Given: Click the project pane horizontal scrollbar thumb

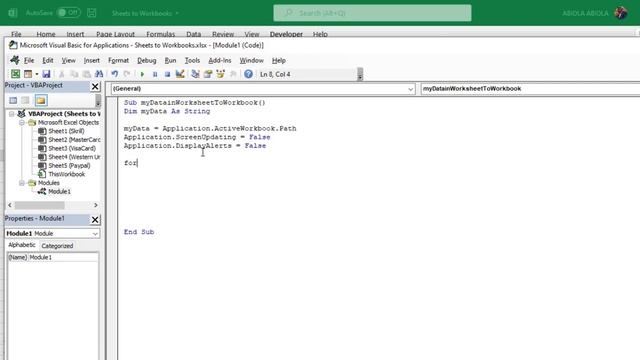Looking at the screenshot, I should click(x=39, y=205).
